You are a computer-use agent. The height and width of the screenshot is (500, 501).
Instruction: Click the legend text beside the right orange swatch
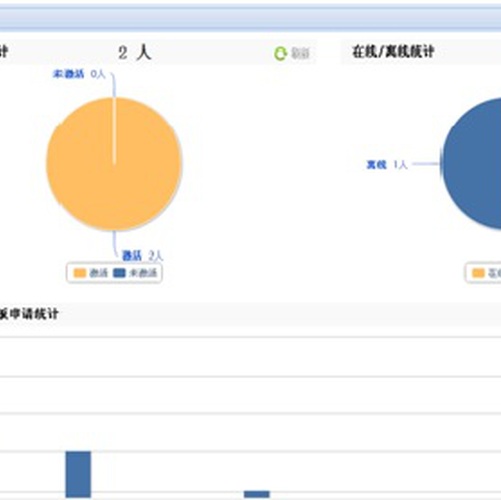tap(494, 273)
